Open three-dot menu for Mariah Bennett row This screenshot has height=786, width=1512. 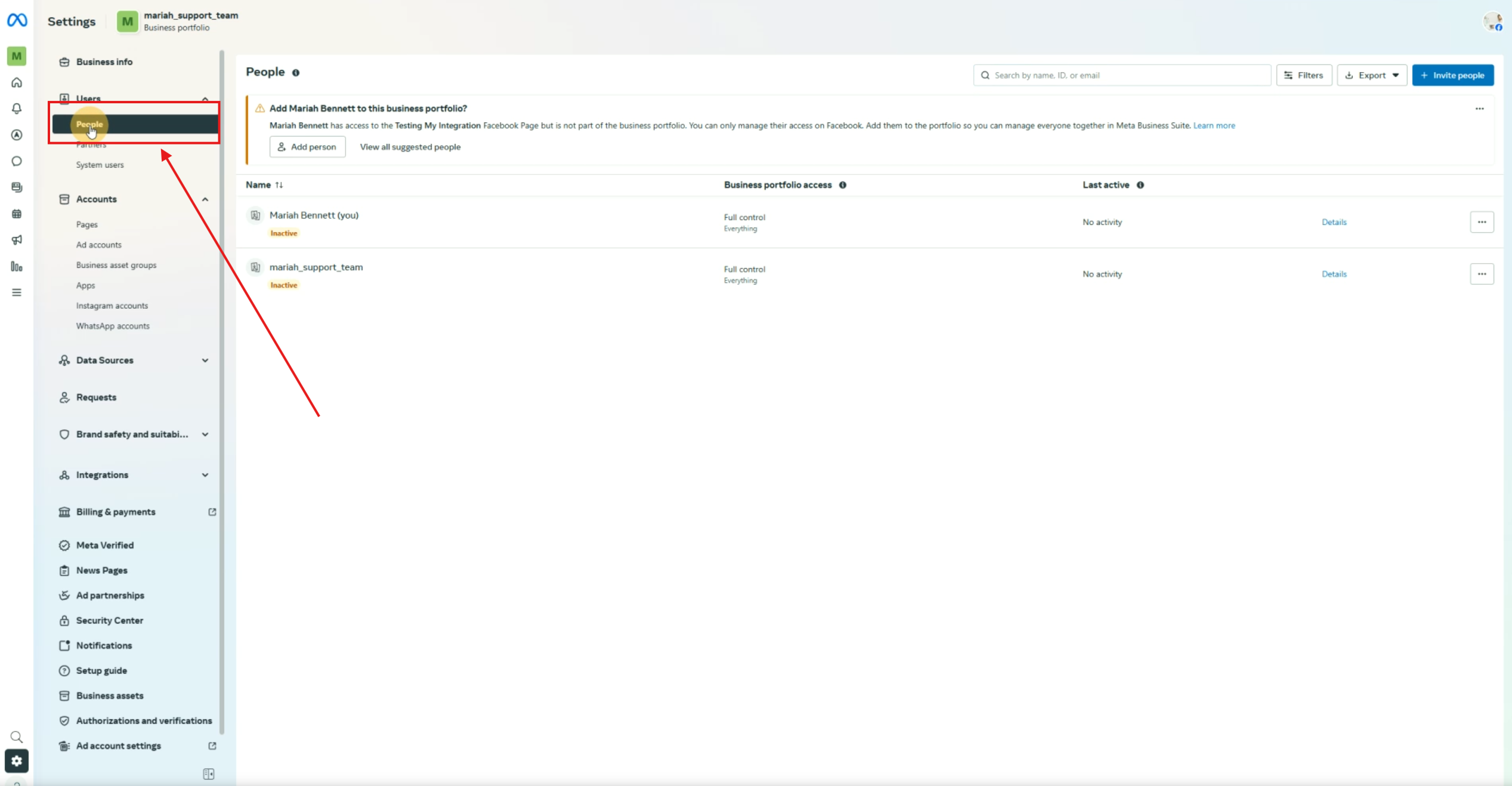(x=1482, y=222)
